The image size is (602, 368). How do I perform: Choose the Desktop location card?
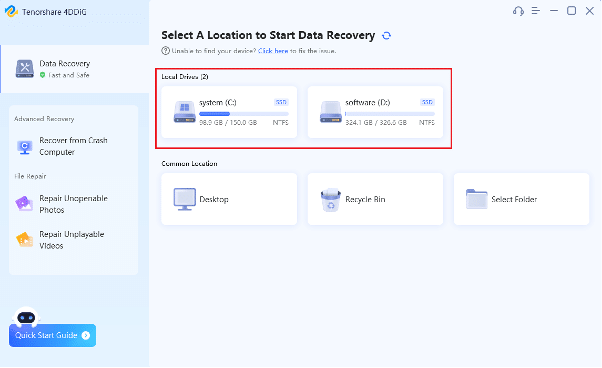pos(229,199)
